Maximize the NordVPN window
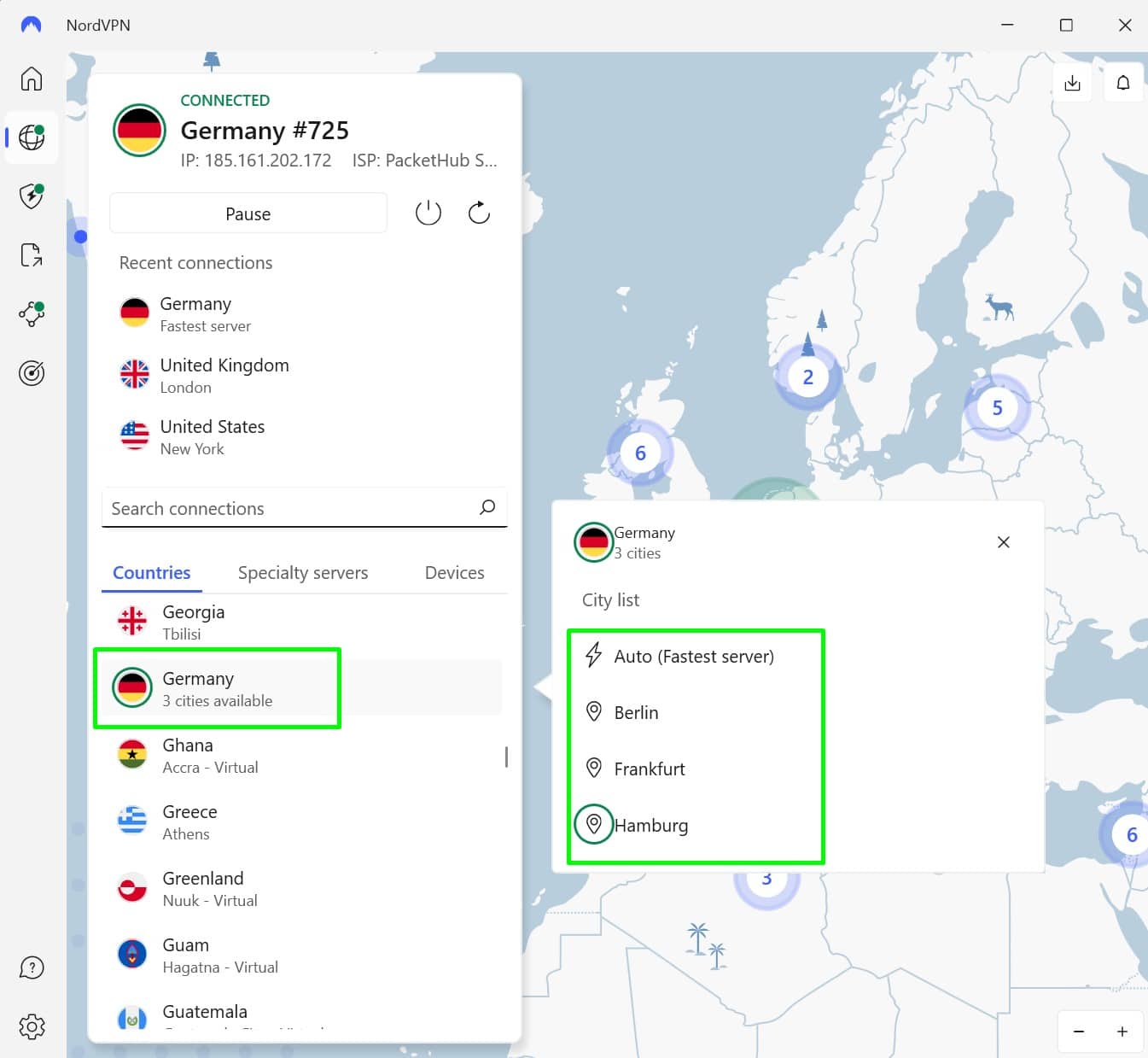This screenshot has width=1148, height=1058. [x=1066, y=25]
